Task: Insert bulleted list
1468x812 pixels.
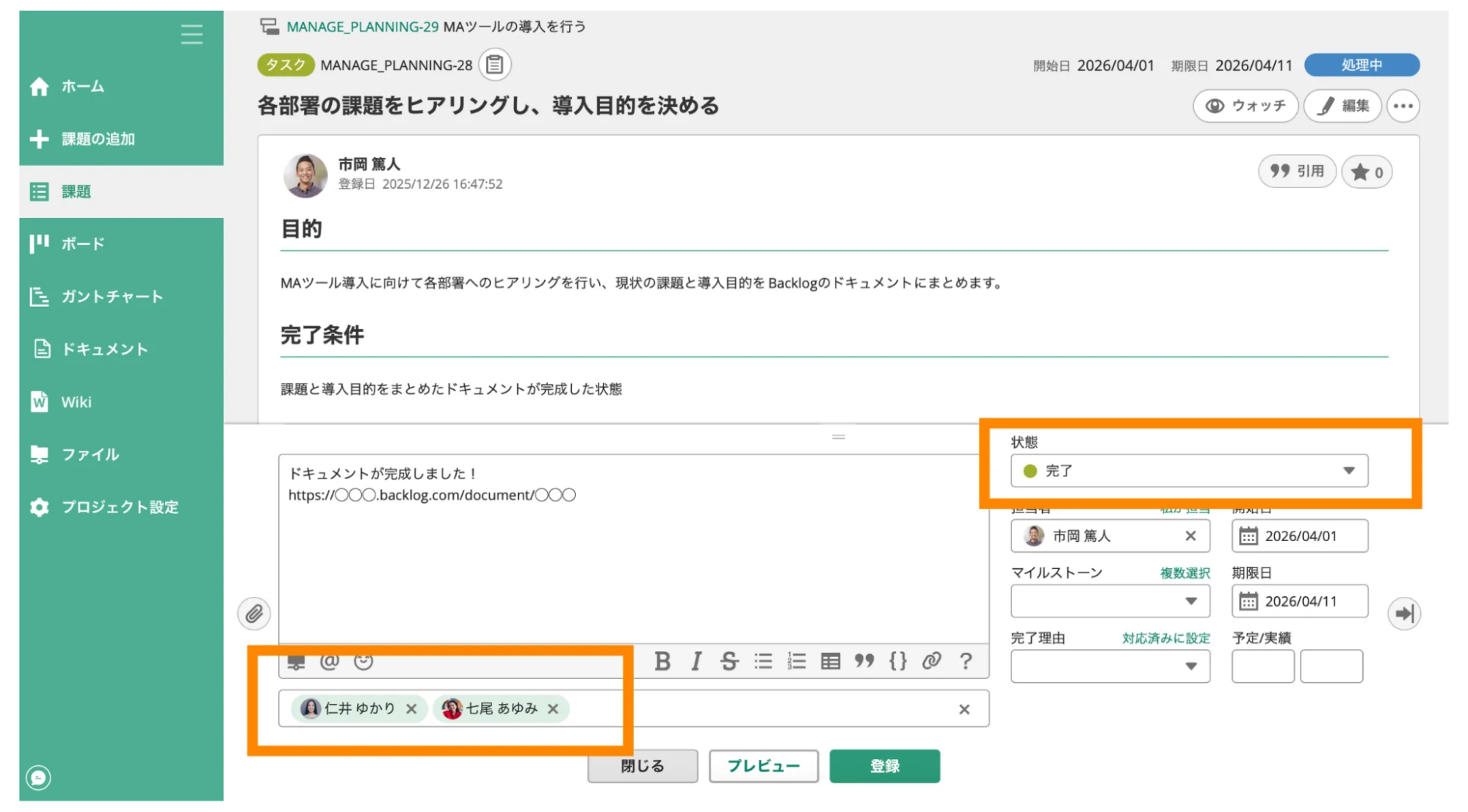Action: click(763, 661)
